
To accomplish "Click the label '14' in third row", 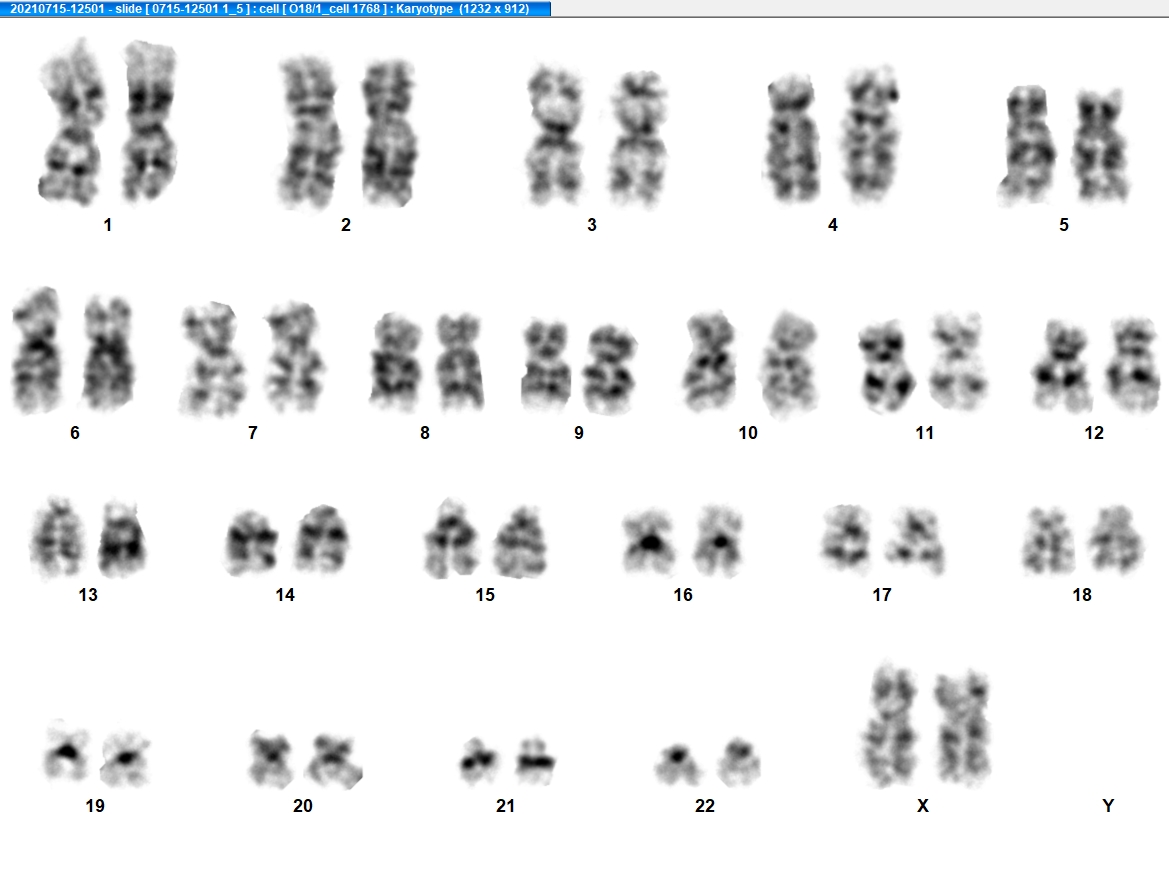I will tap(285, 594).
